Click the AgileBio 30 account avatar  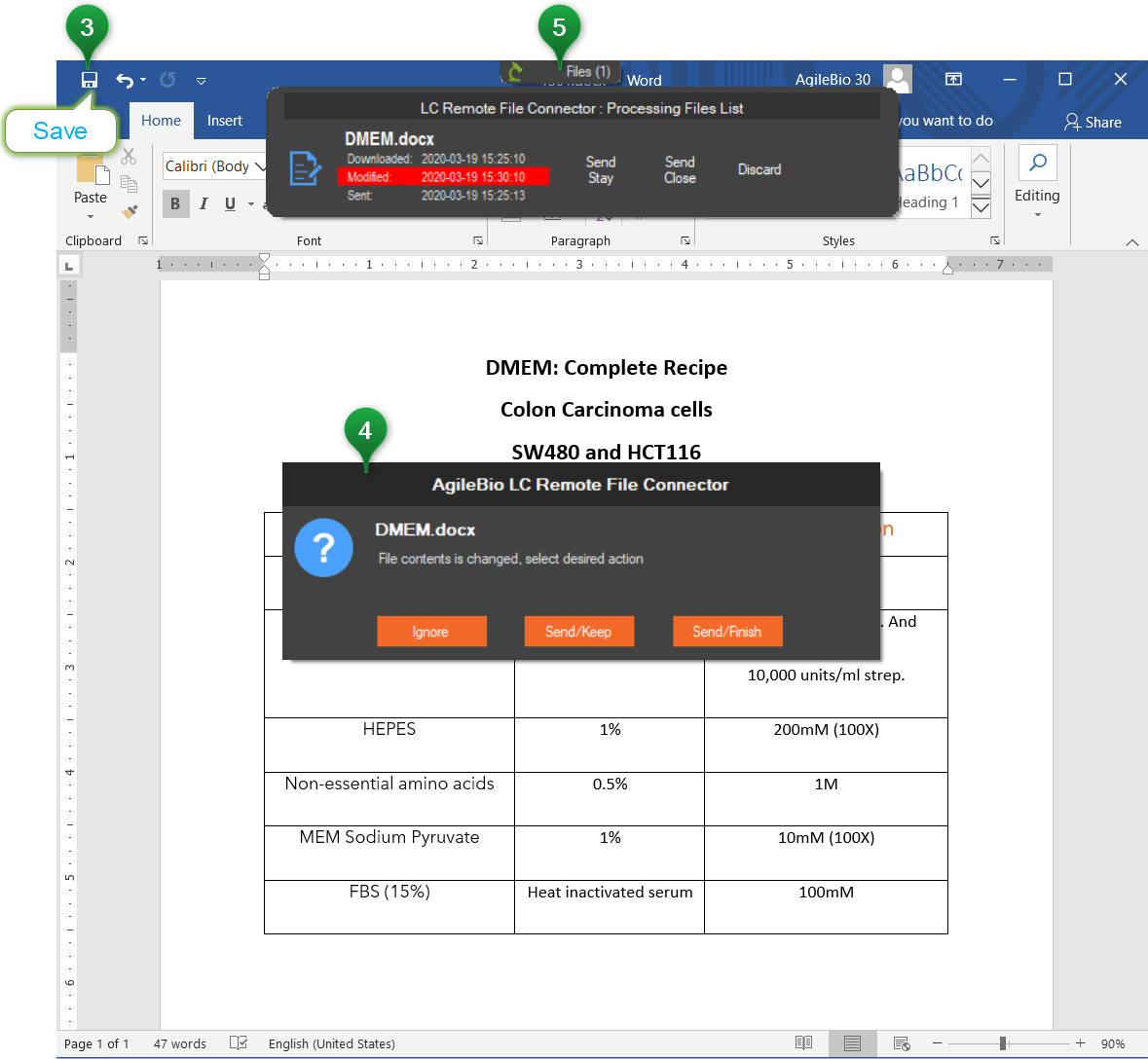pyautogui.click(x=898, y=78)
